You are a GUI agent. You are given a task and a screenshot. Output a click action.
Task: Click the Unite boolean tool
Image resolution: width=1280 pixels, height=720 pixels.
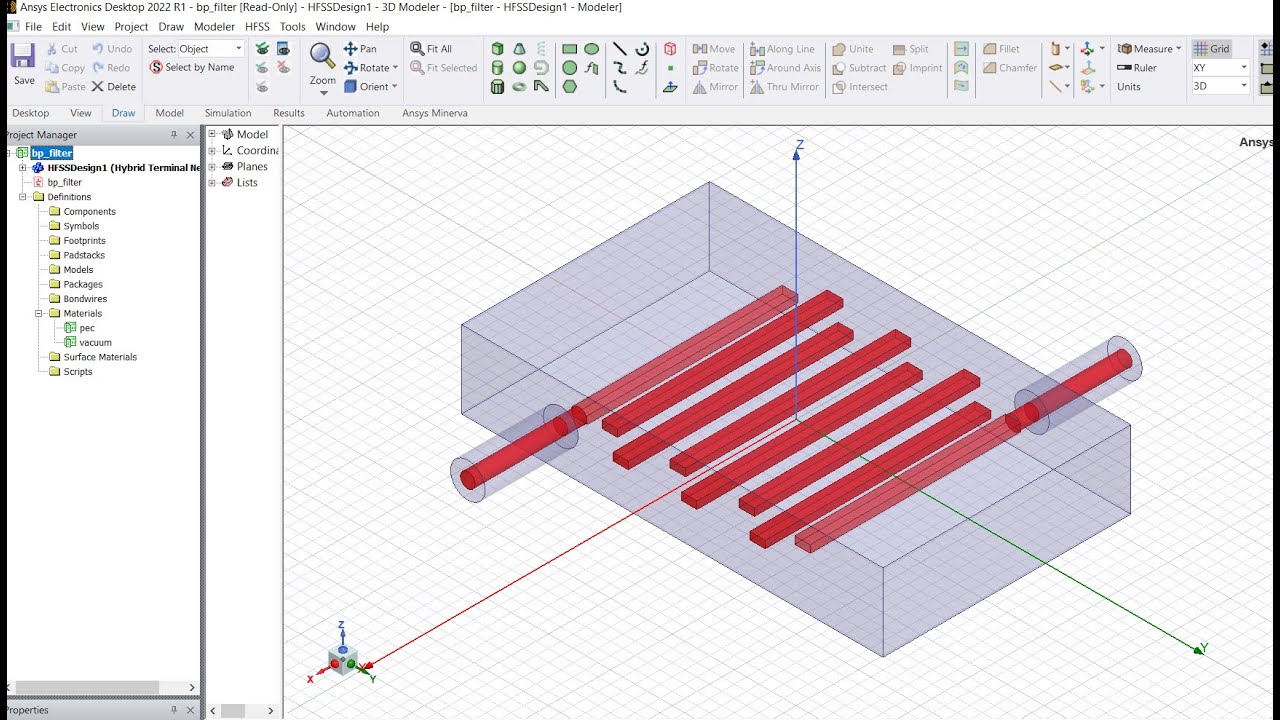coord(852,49)
